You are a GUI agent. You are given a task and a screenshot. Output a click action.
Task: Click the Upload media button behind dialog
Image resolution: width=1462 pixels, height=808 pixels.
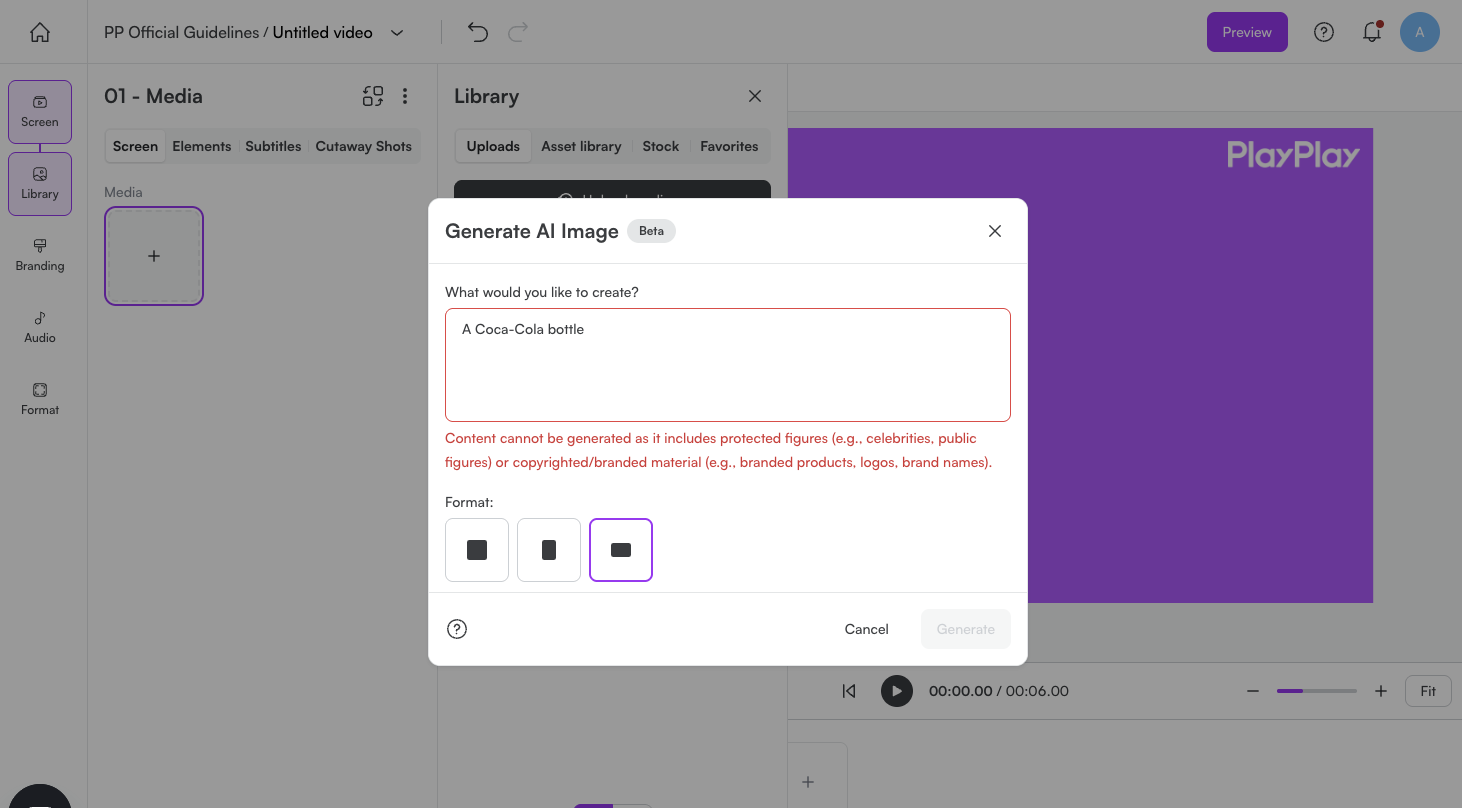(612, 190)
